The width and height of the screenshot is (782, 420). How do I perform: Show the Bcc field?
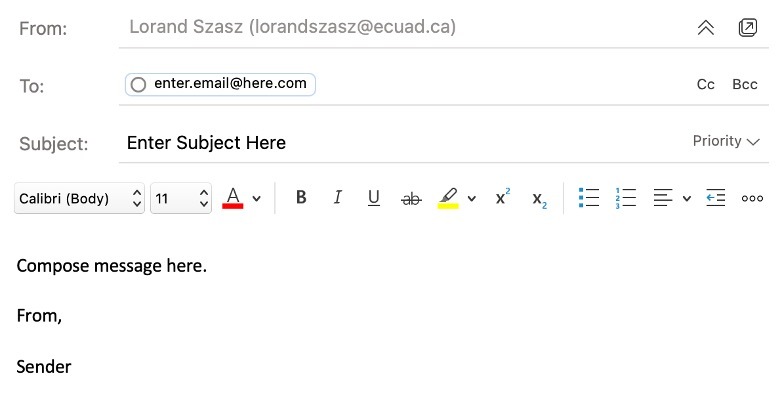[745, 84]
